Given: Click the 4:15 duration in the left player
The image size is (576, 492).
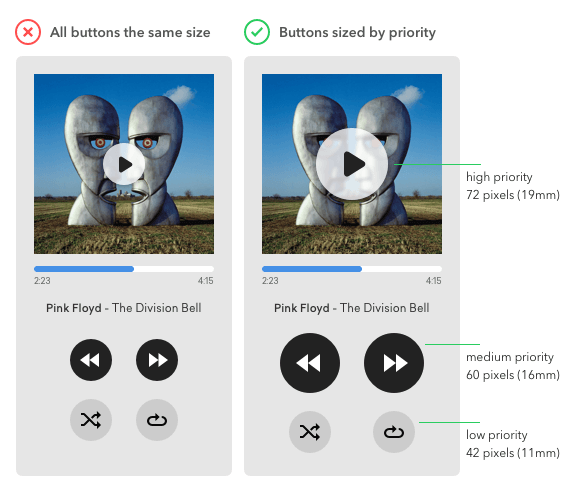Looking at the screenshot, I should [205, 281].
